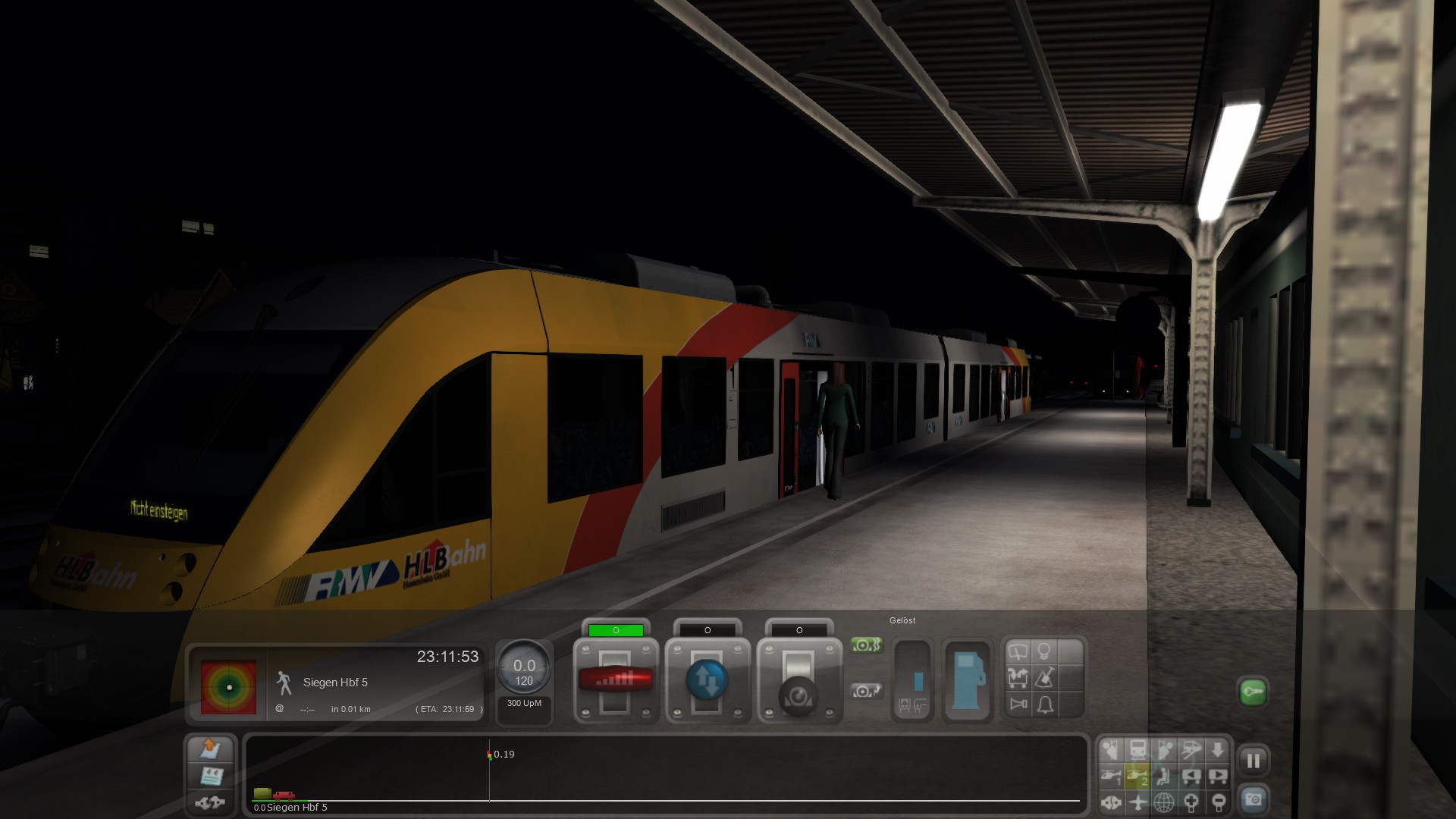Toggle the windscreen wipers icon
This screenshot has height=819, width=1456.
1017,651
